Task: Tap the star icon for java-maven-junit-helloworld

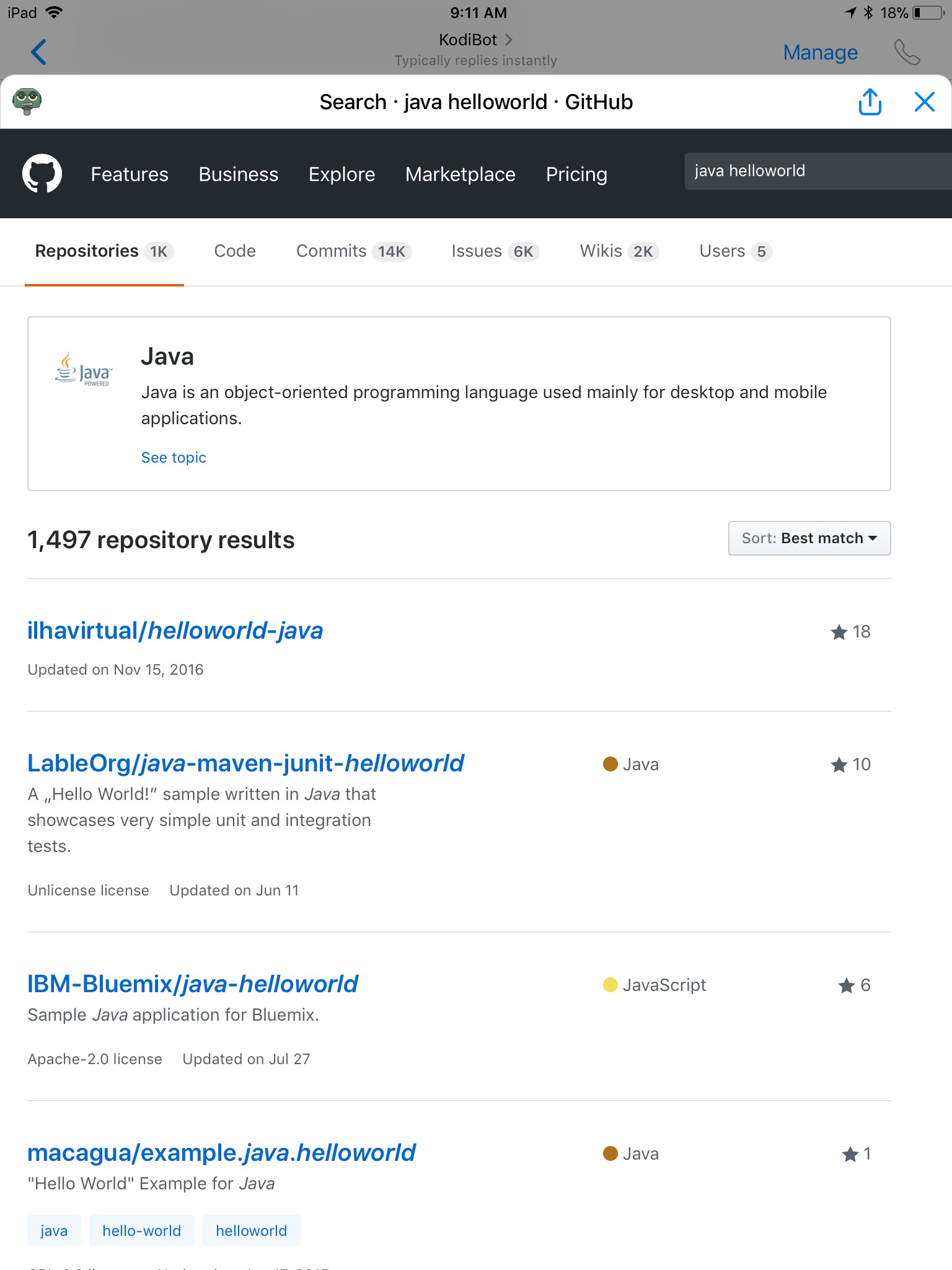Action: click(839, 765)
